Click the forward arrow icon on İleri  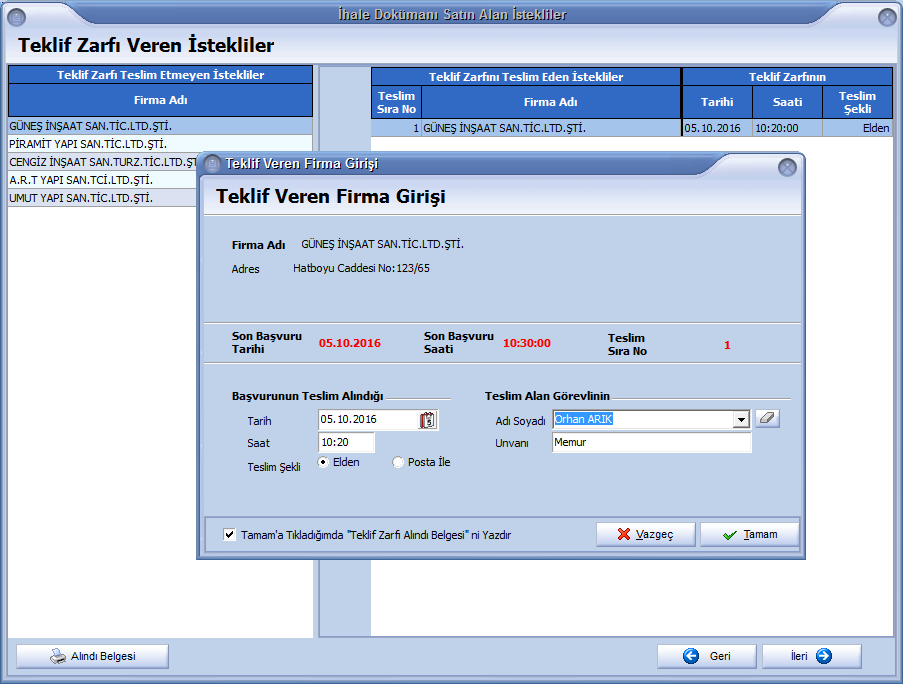823,656
